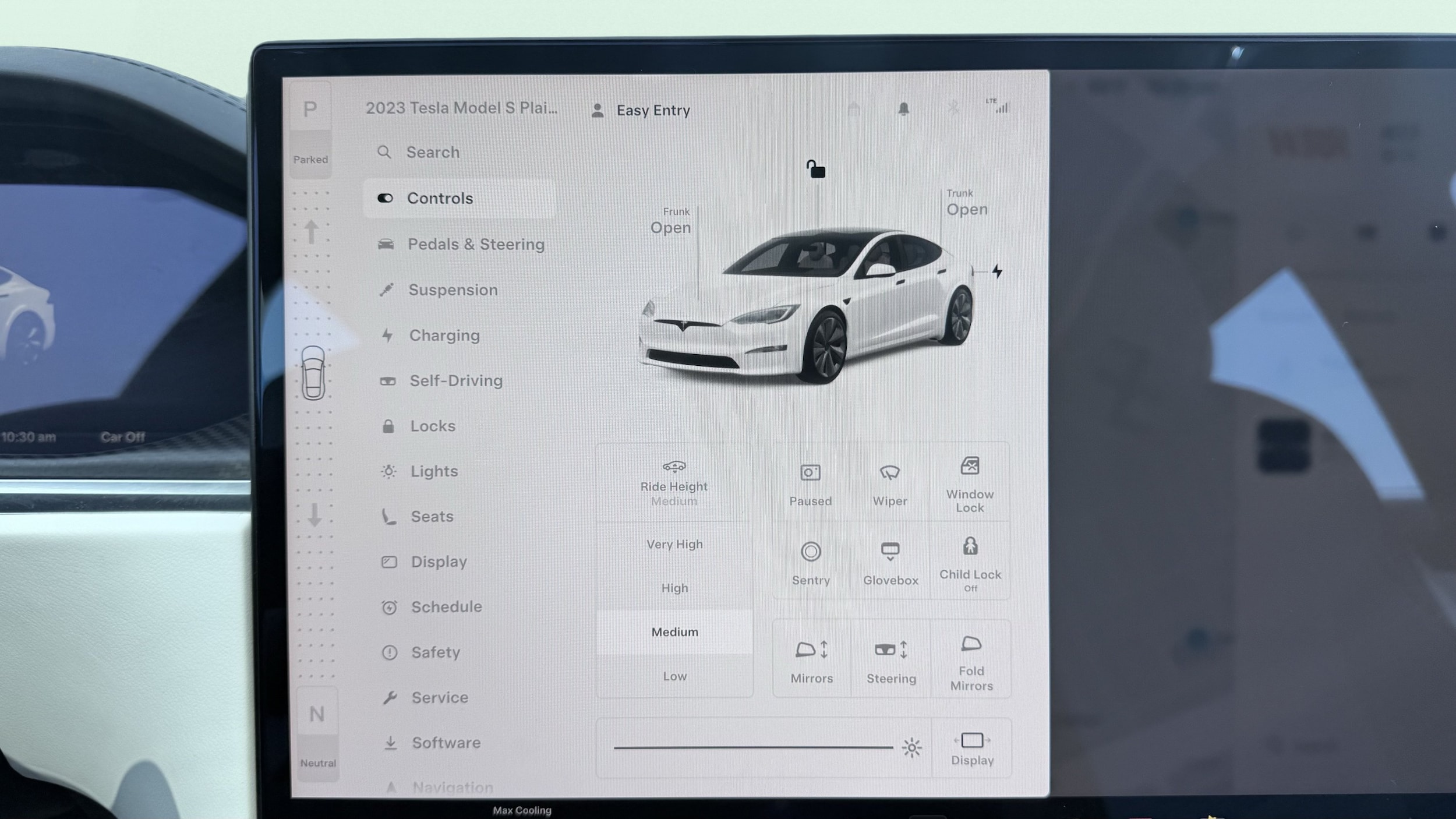Select High ride height
1456x819 pixels.
674,588
